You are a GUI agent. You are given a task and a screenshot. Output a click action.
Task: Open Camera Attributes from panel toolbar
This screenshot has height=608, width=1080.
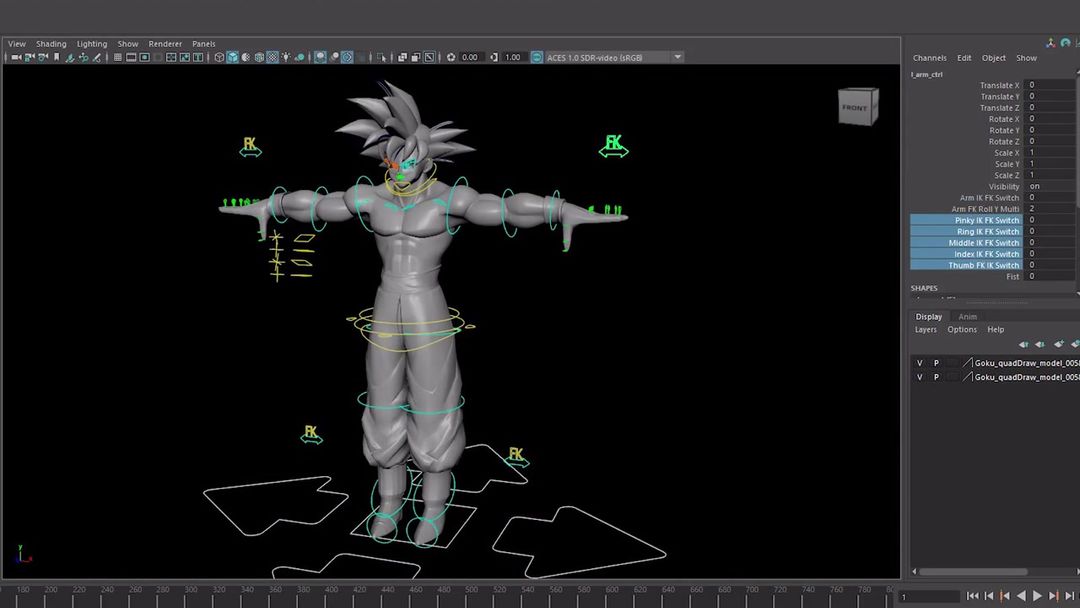coord(43,57)
